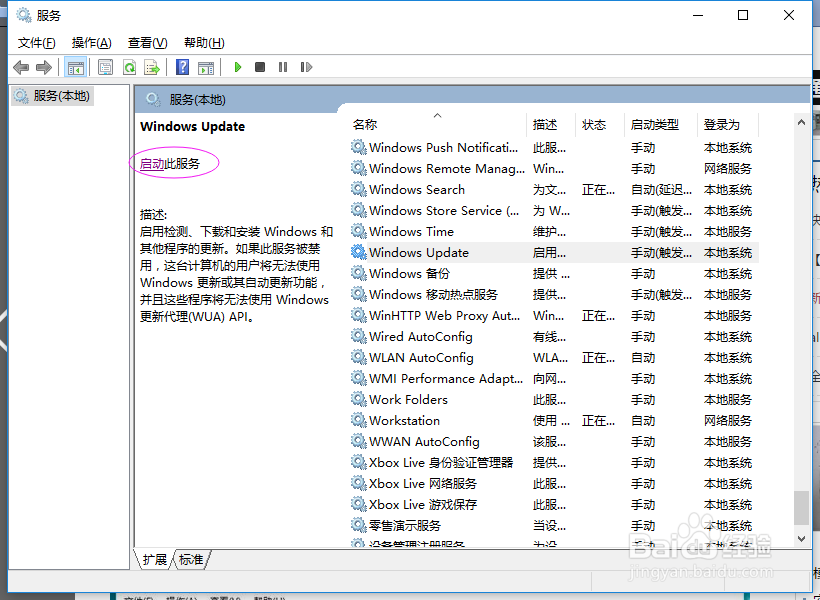820x600 pixels.
Task: Toggle the action pane visibility icon
Action: coord(207,67)
